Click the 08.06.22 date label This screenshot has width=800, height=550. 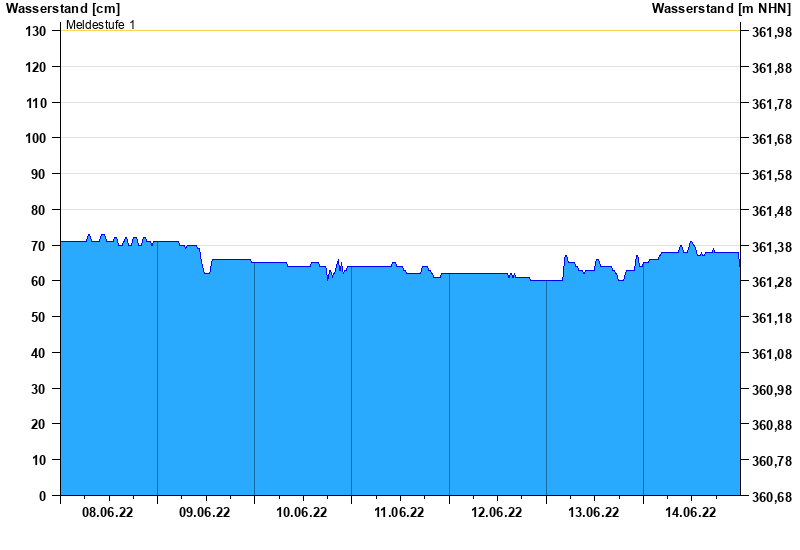pyautogui.click(x=108, y=513)
